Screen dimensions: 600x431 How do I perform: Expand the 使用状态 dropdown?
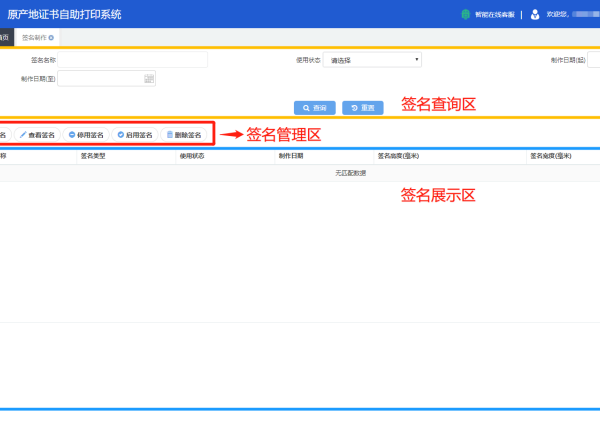[x=372, y=60]
